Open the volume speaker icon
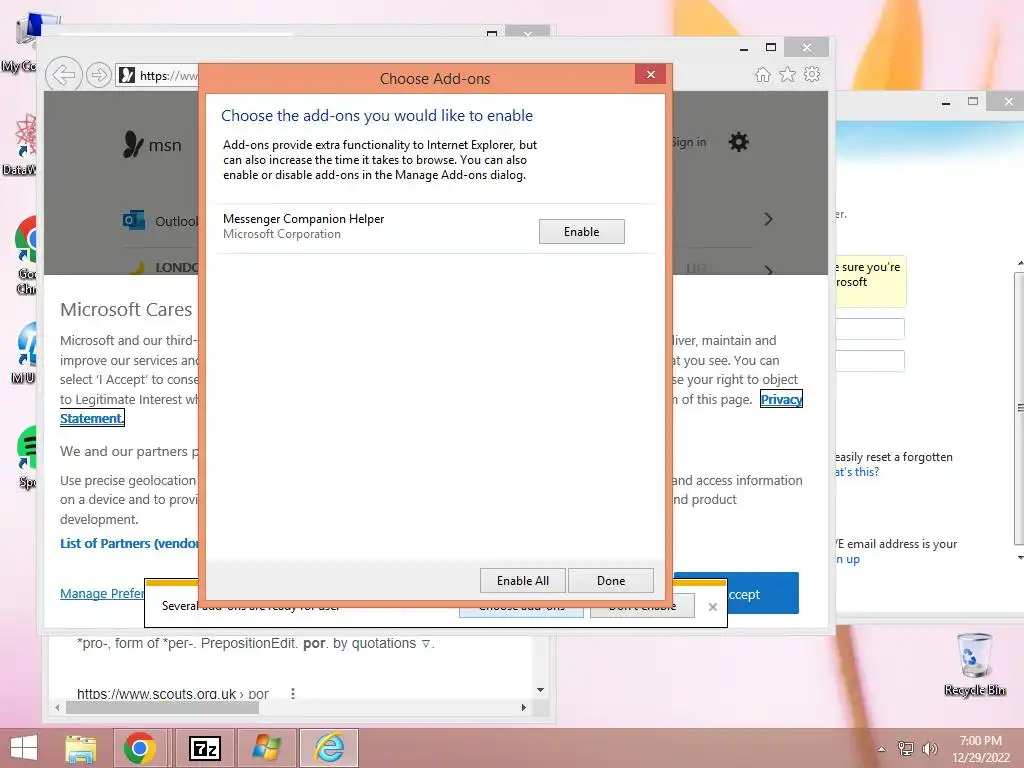 click(929, 748)
